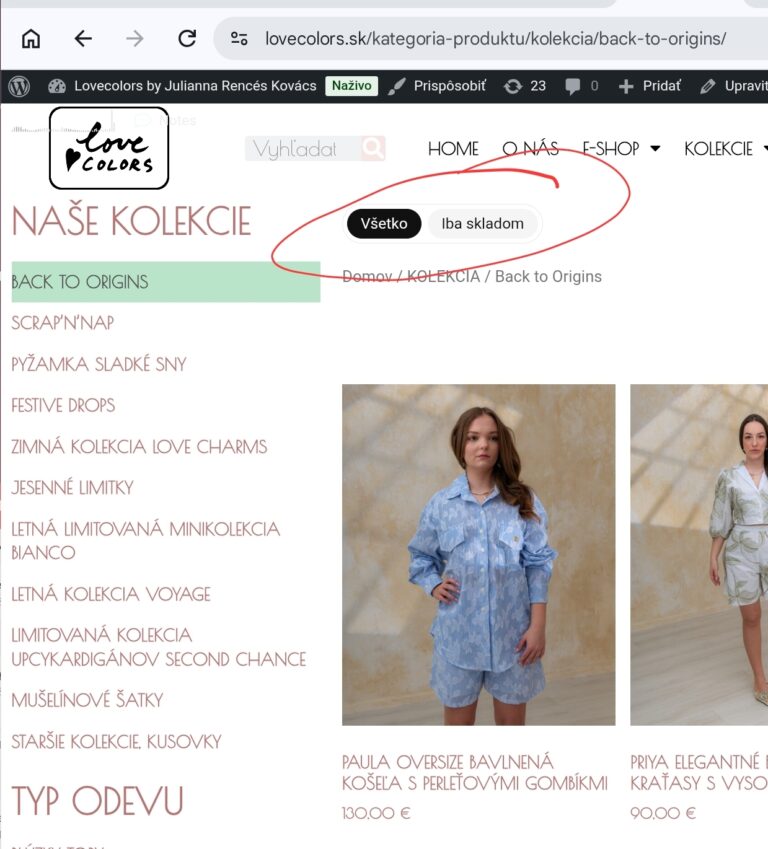
Task: Click the site settings icon in address bar
Action: coord(239,39)
